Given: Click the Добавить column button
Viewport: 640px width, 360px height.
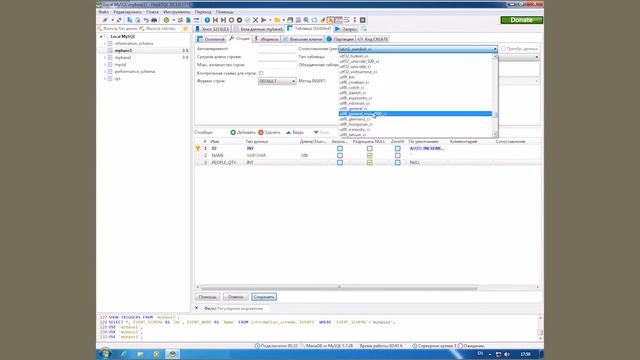Looking at the screenshot, I should pos(243,132).
